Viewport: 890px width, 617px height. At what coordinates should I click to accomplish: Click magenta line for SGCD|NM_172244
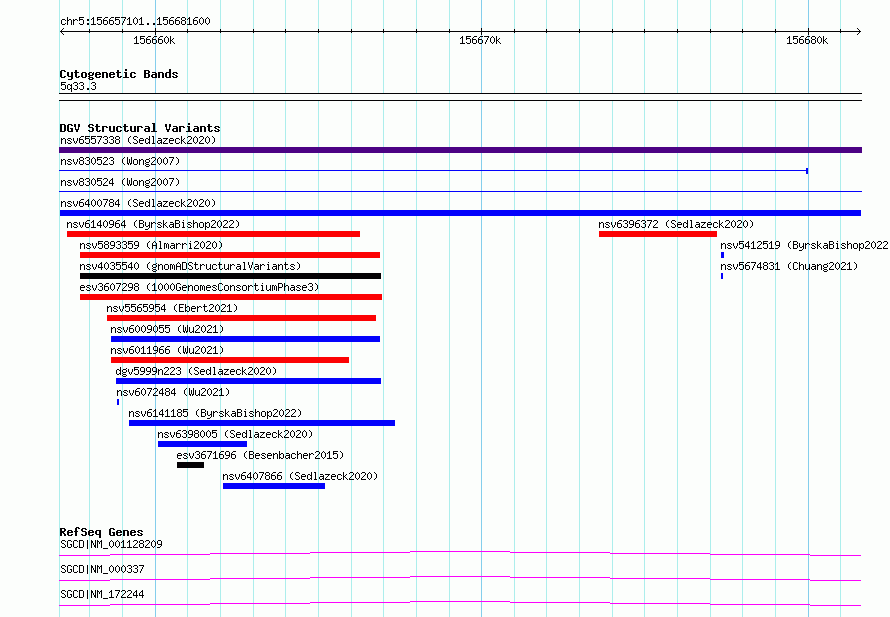coord(460,603)
